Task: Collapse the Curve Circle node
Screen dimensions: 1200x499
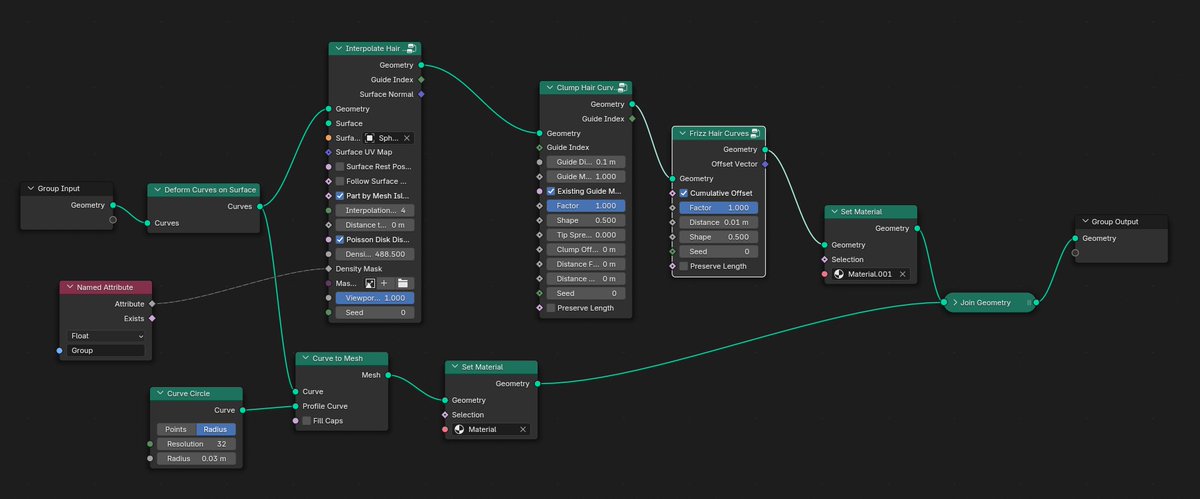Action: (160, 393)
